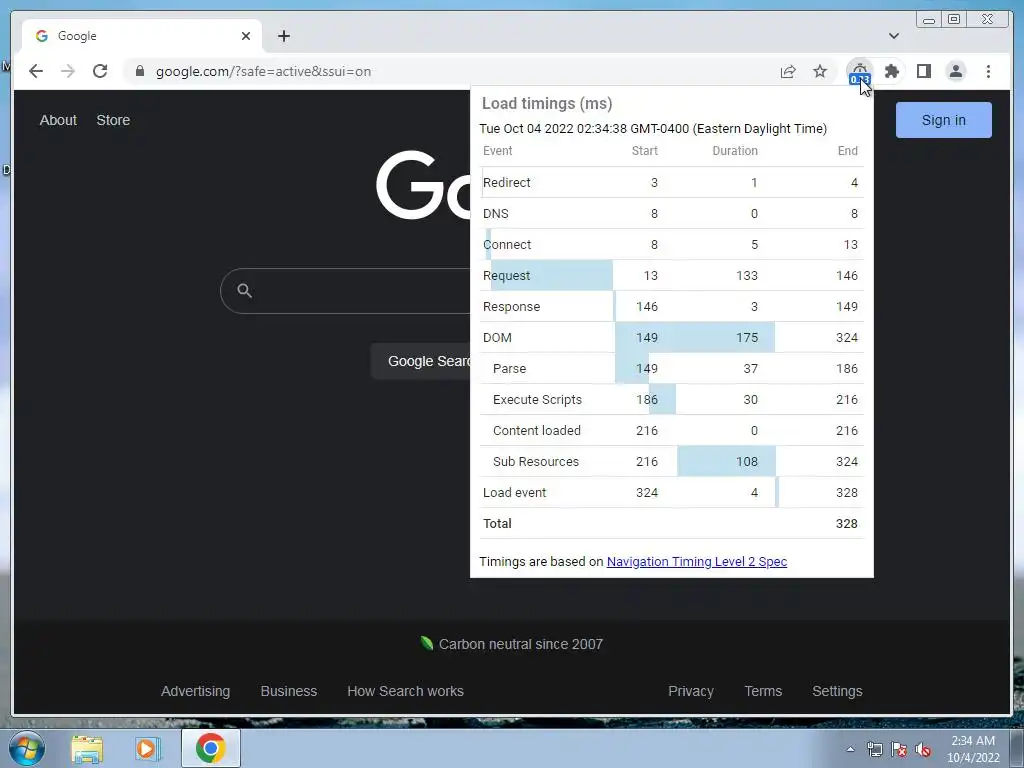Click the Tue Oct 04 2022 timestamp line
This screenshot has height=768, width=1024.
click(x=653, y=129)
